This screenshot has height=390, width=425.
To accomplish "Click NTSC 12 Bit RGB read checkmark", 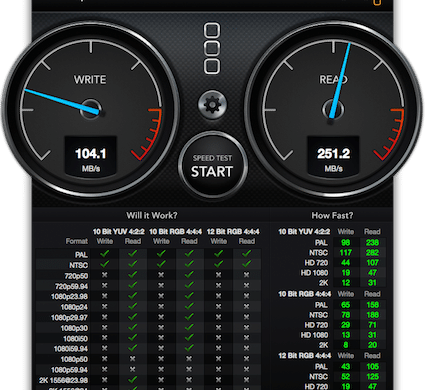I will point(247,264).
